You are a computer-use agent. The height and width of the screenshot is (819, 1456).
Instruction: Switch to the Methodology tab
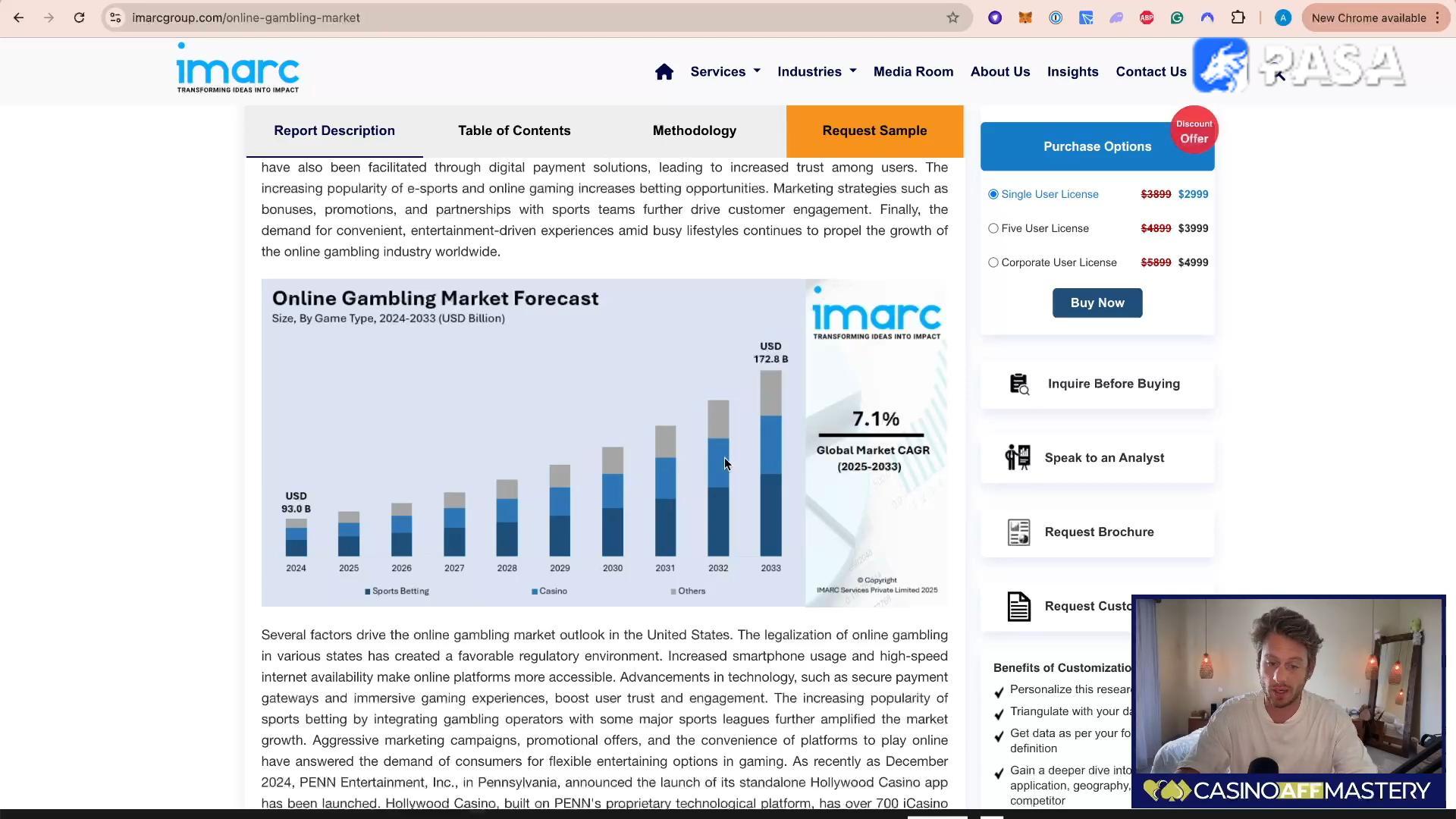tap(695, 130)
